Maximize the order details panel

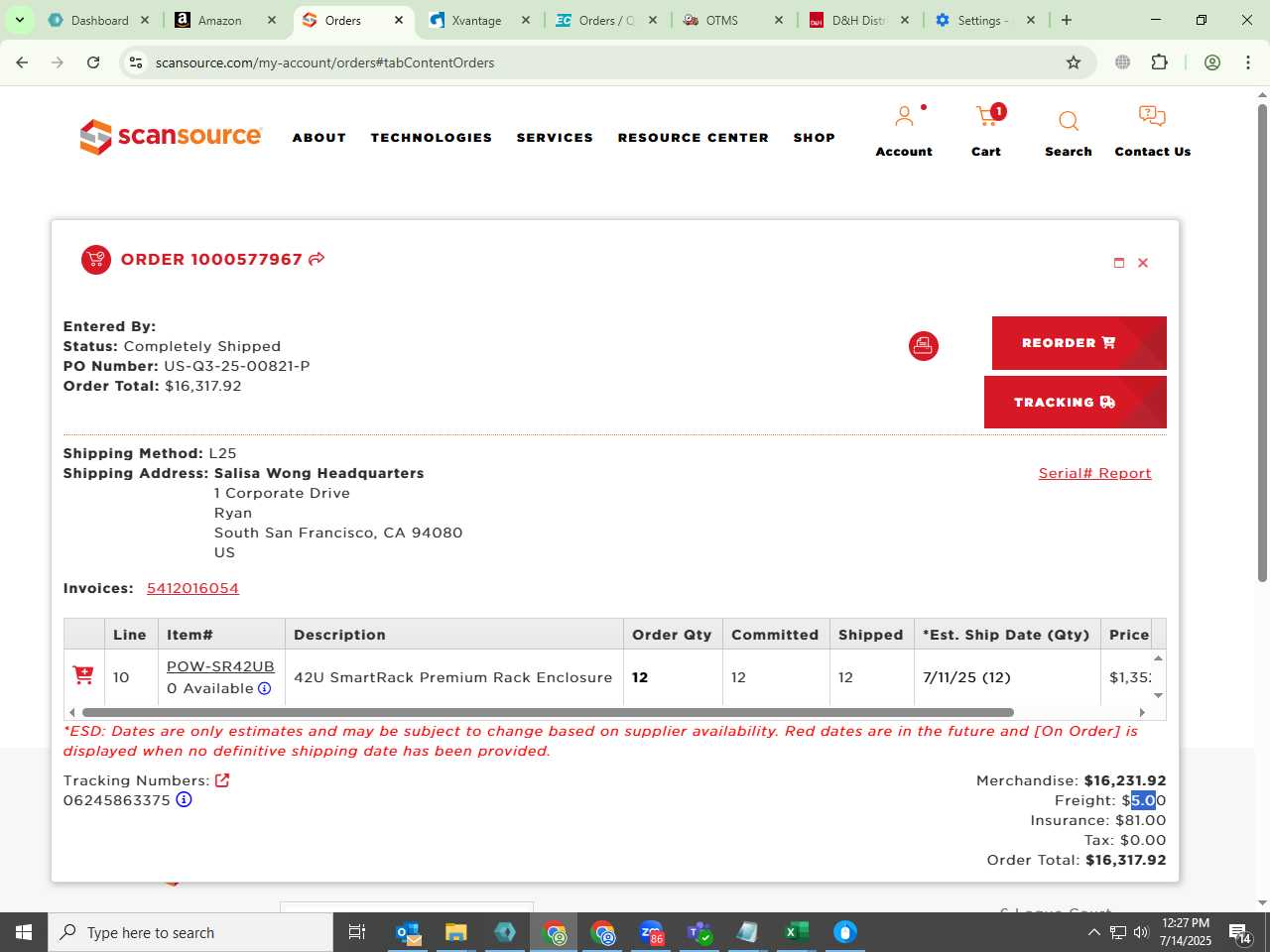pyautogui.click(x=1119, y=263)
